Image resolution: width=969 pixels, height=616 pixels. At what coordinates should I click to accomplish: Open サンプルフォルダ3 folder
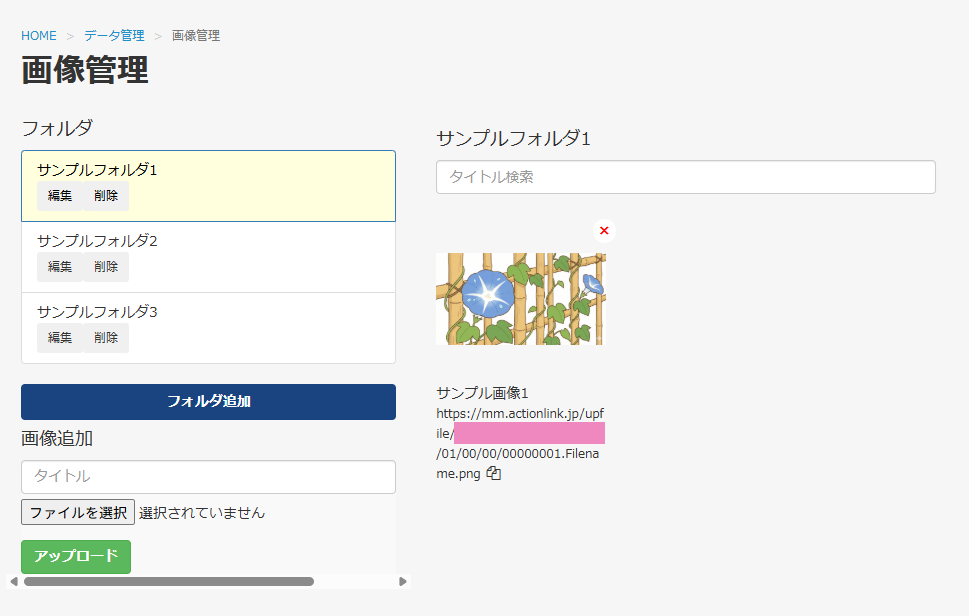pyautogui.click(x=98, y=312)
